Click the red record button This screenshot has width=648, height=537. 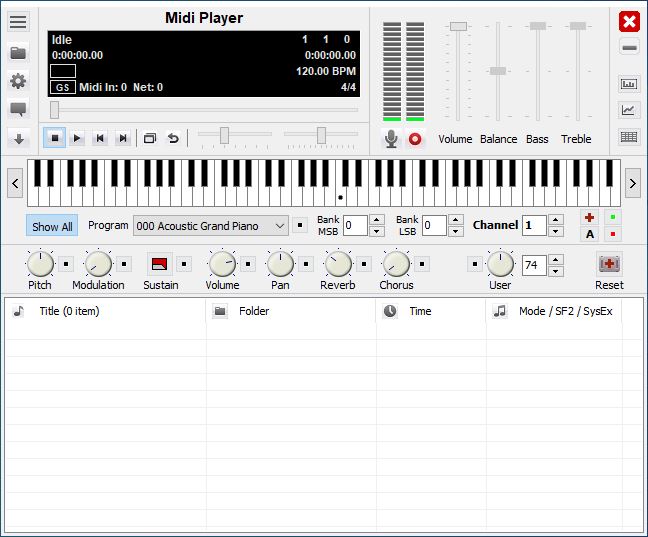415,139
